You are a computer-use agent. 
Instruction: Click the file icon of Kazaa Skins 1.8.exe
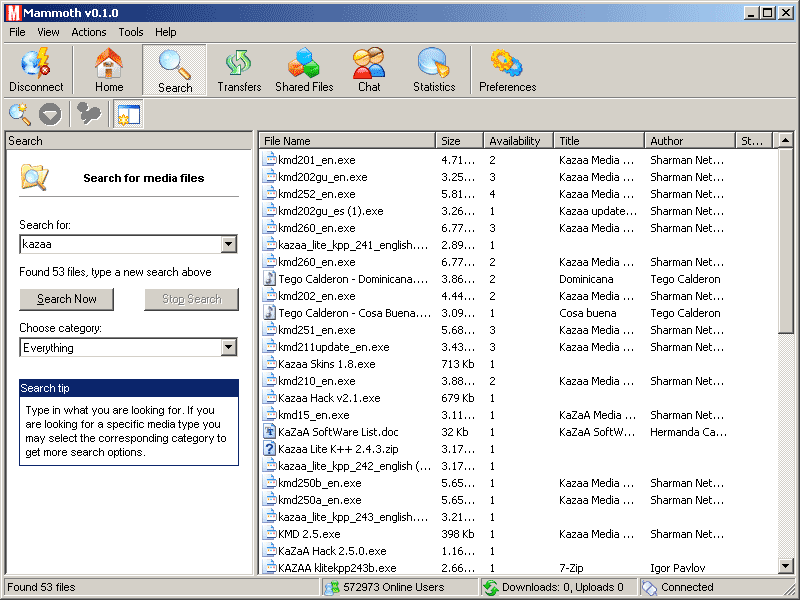tap(269, 363)
